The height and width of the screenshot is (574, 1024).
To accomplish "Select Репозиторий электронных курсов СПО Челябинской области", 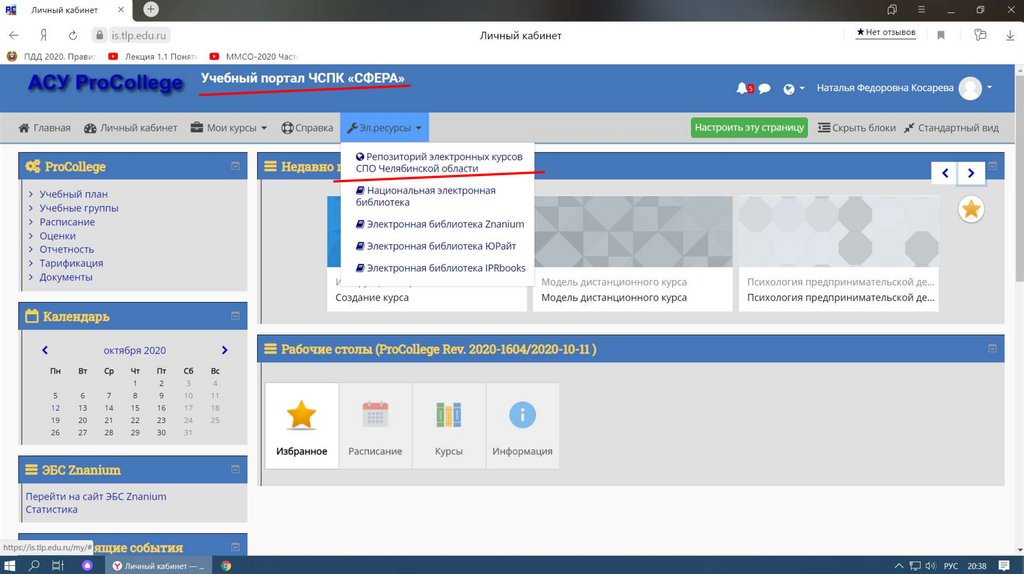I will pyautogui.click(x=438, y=163).
